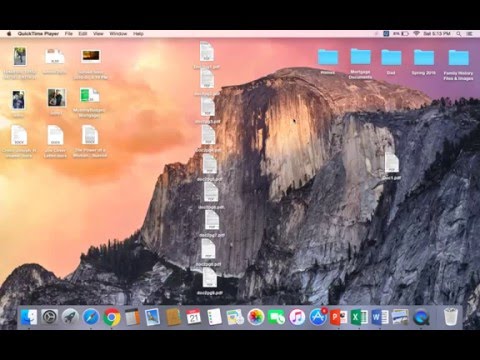Select the doc1.pdf file on desktop
Screen dimensions: 480x360
(392, 166)
